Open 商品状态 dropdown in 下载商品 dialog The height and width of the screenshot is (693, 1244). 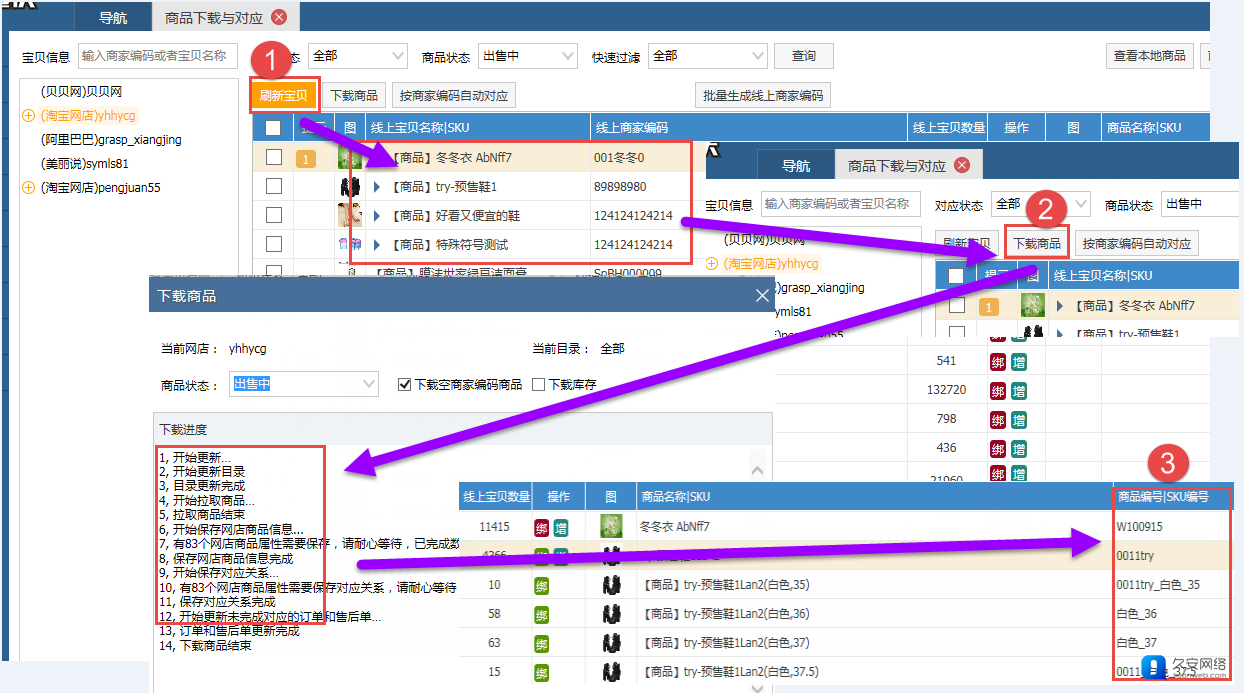(x=304, y=384)
